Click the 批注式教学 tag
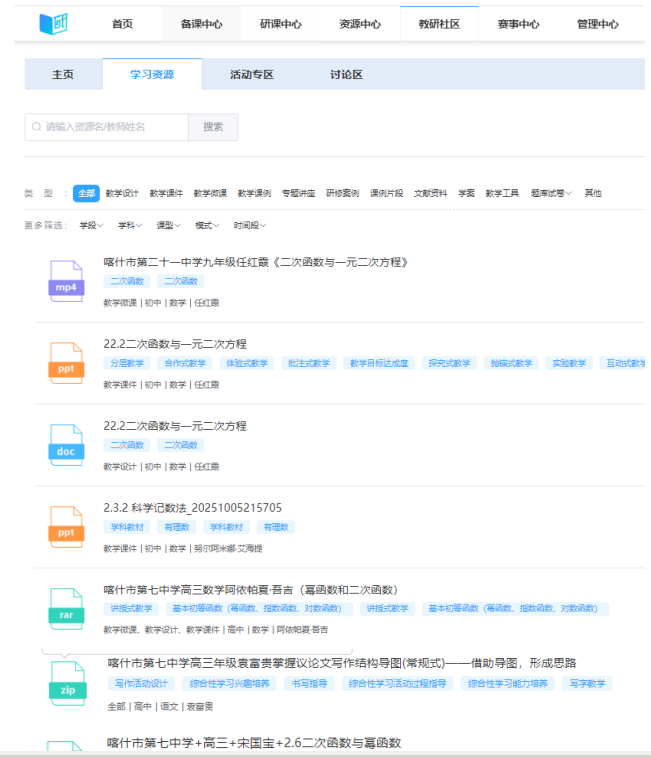 tap(309, 363)
